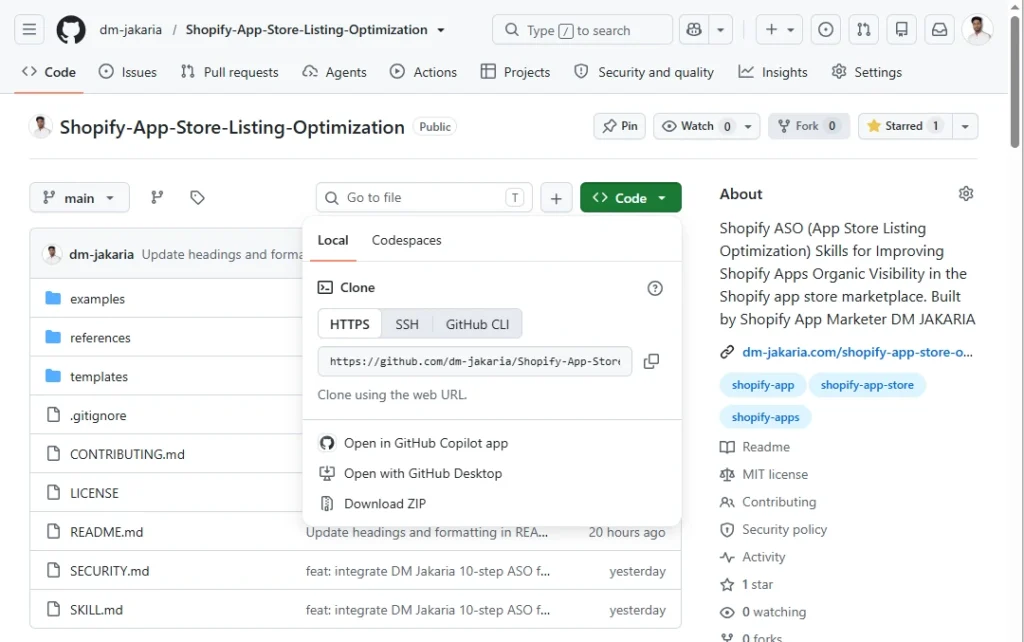The height and width of the screenshot is (642, 1024).
Task: Open the dm-jakaria.com website link
Action: (857, 352)
